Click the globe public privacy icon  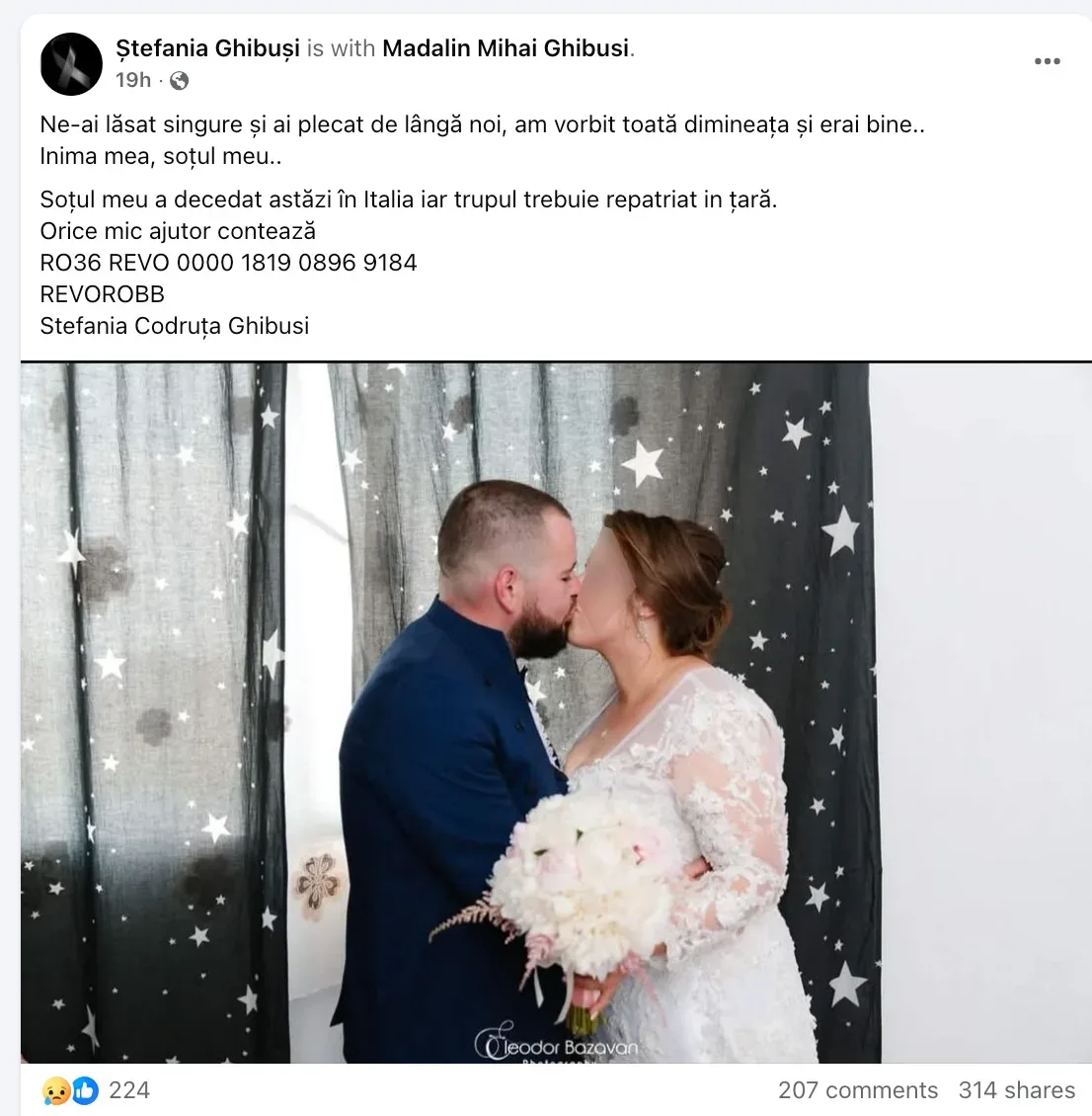[x=180, y=80]
